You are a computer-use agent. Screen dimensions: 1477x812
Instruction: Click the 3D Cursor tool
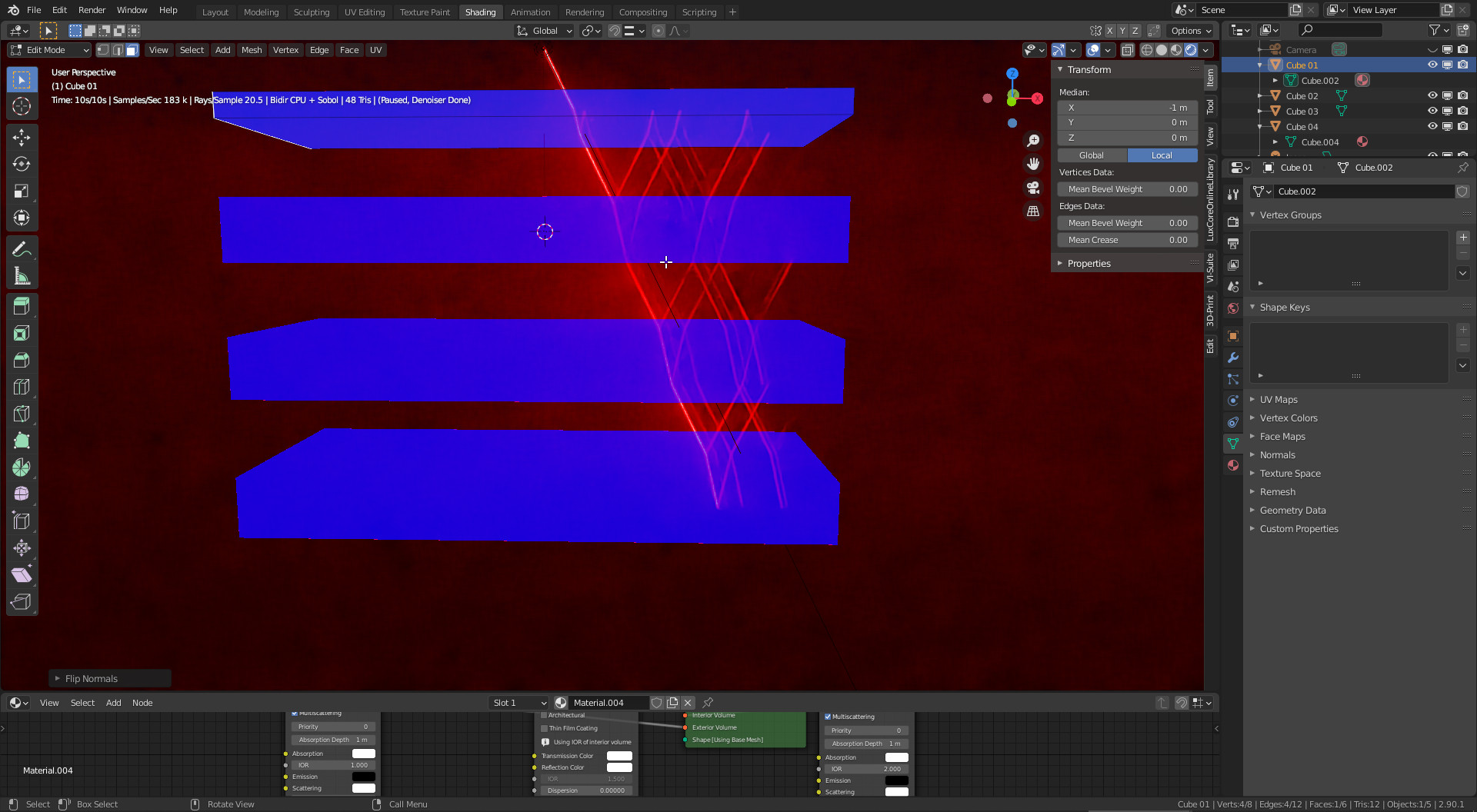pos(22,106)
